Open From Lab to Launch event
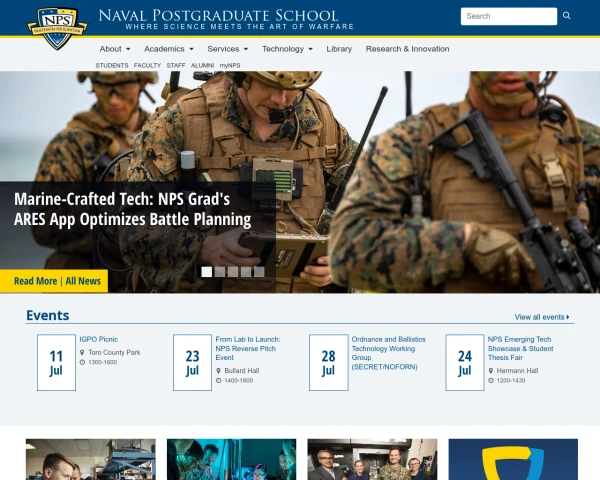This screenshot has height=480, width=600. (x=248, y=348)
